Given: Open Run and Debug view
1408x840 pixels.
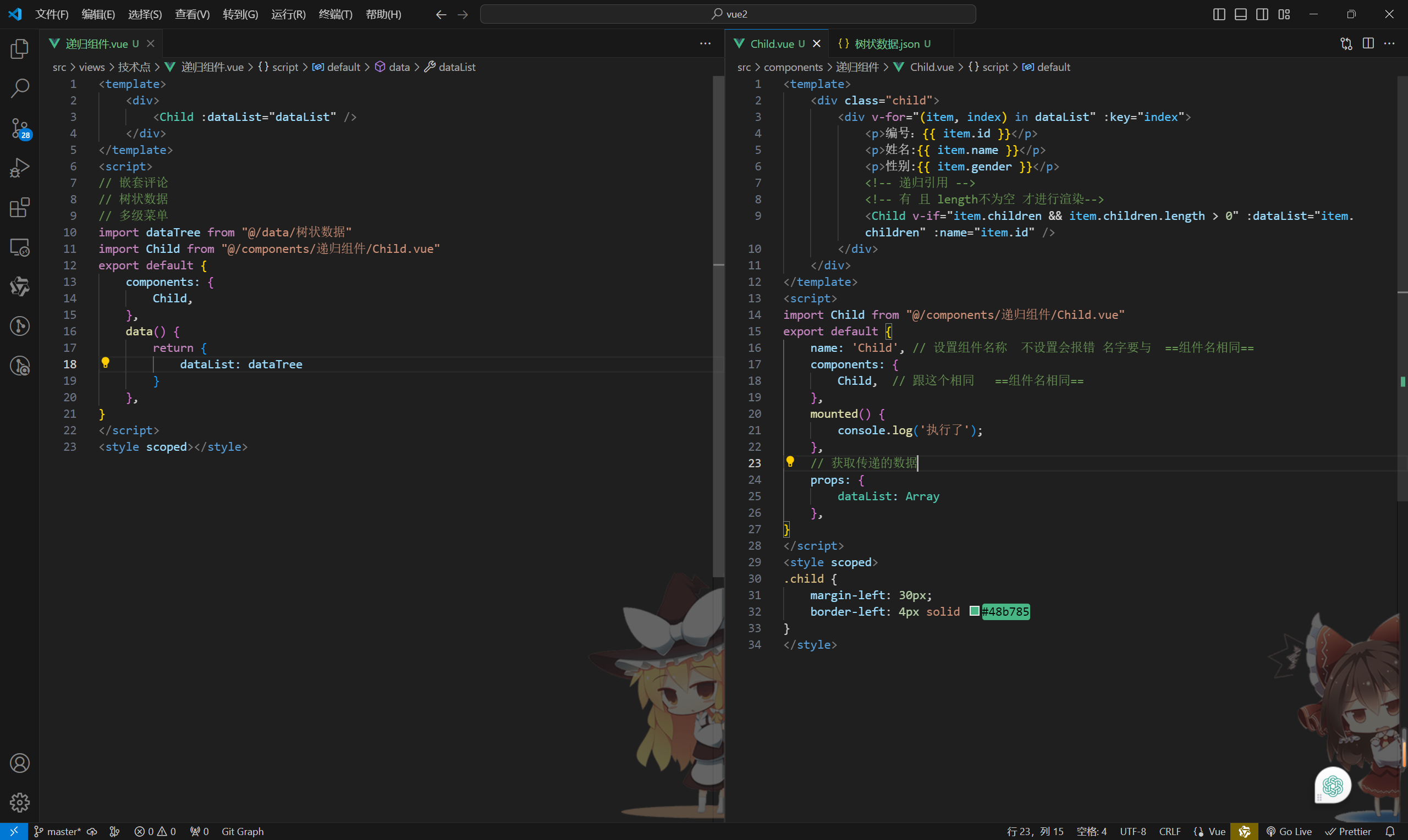Looking at the screenshot, I should tap(20, 168).
